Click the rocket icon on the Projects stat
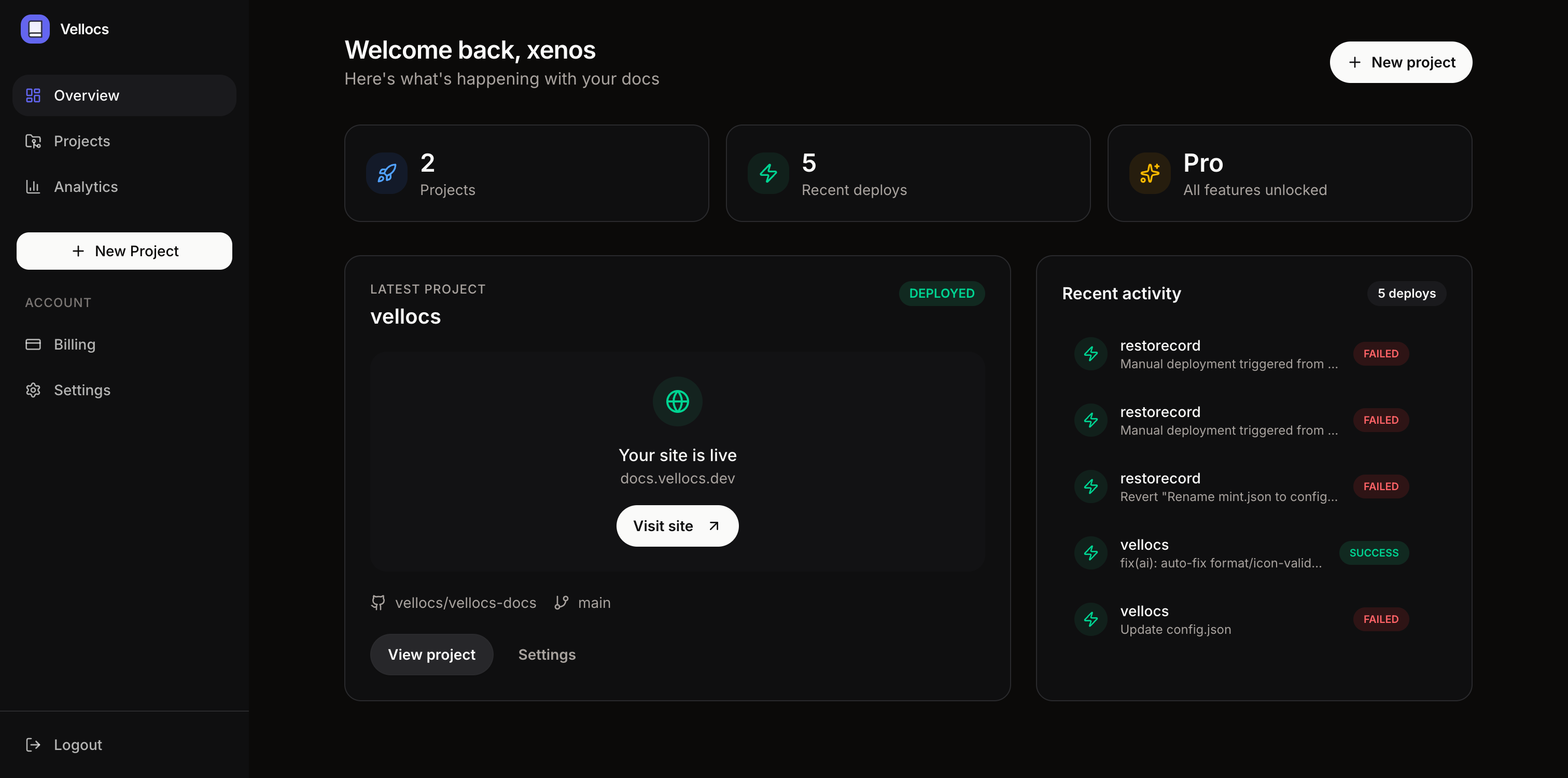Screen dimensions: 1568x778 [385, 173]
